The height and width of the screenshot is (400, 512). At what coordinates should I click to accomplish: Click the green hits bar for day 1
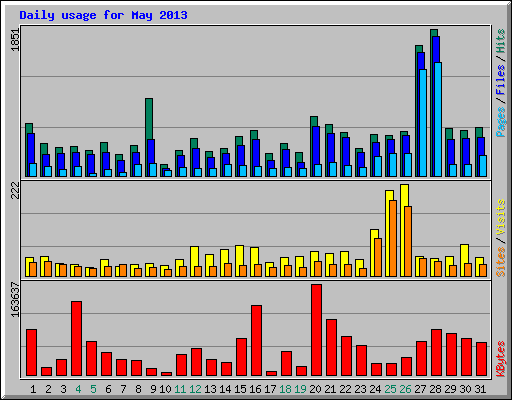coord(29,128)
